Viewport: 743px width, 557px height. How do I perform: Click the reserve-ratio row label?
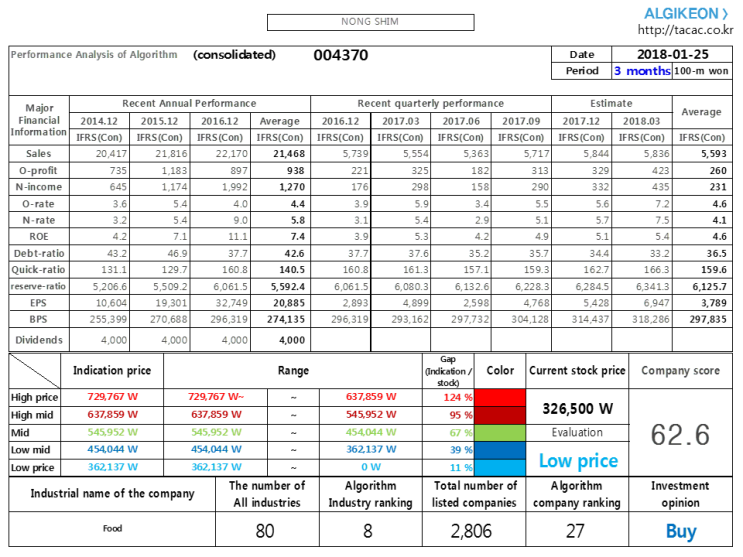point(39,286)
